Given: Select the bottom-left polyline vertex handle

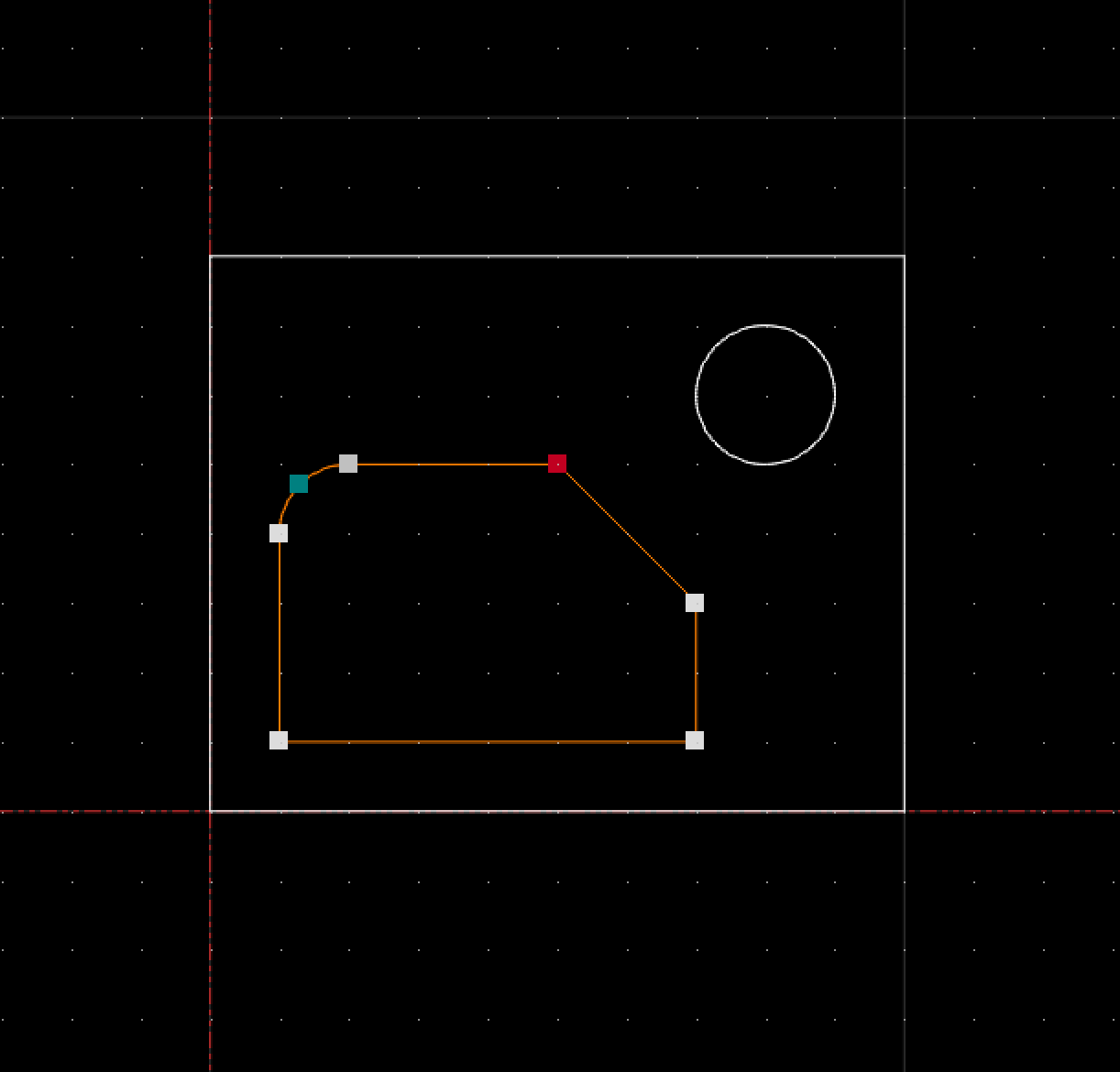Looking at the screenshot, I should point(279,740).
